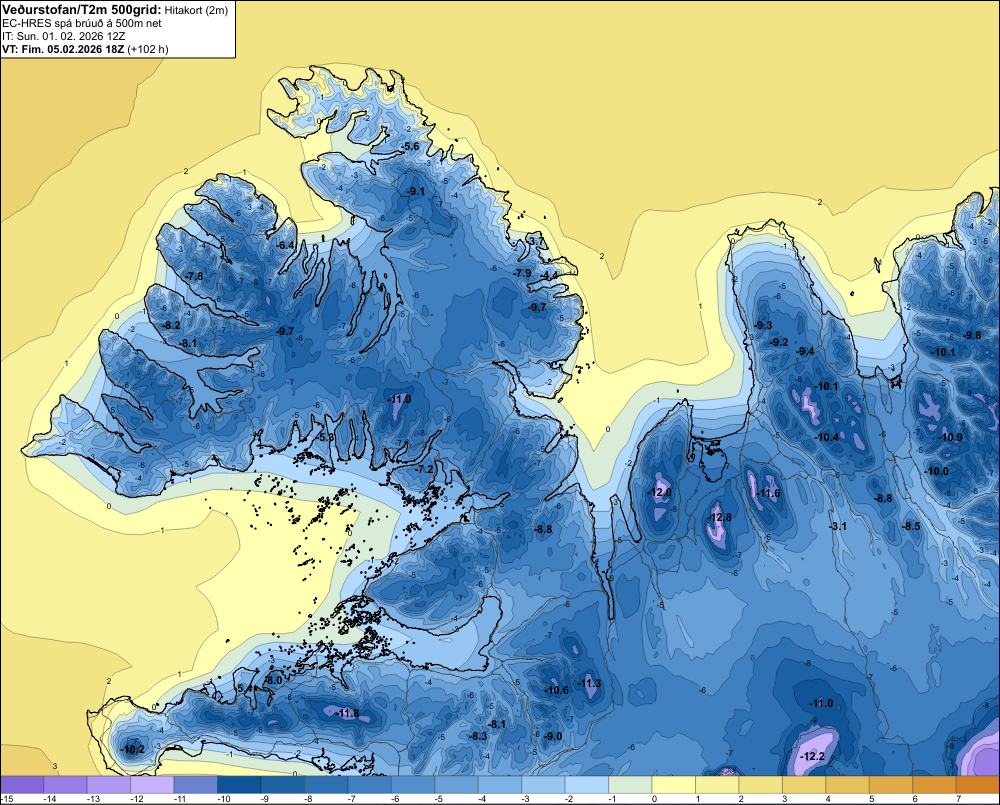Click the -9.2 temperature label
This screenshot has height=805, width=1000.
(779, 343)
